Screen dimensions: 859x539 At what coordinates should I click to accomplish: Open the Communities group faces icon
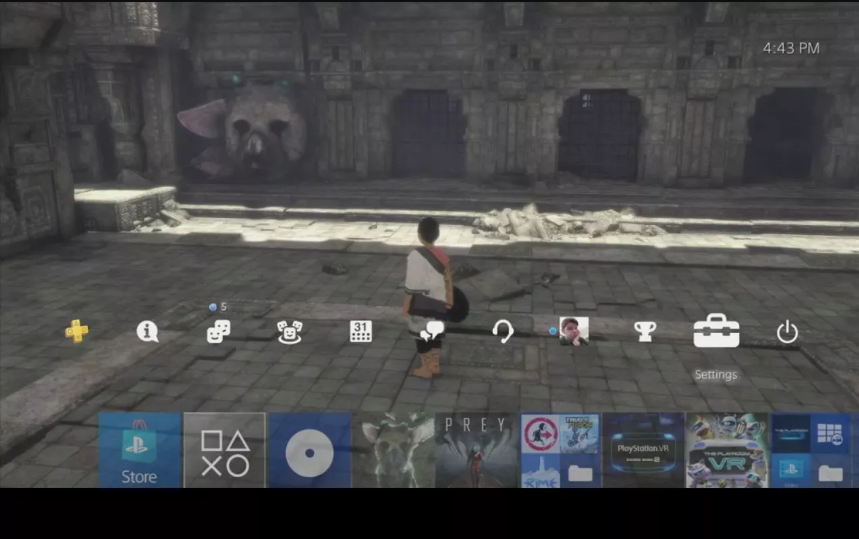(x=289, y=332)
